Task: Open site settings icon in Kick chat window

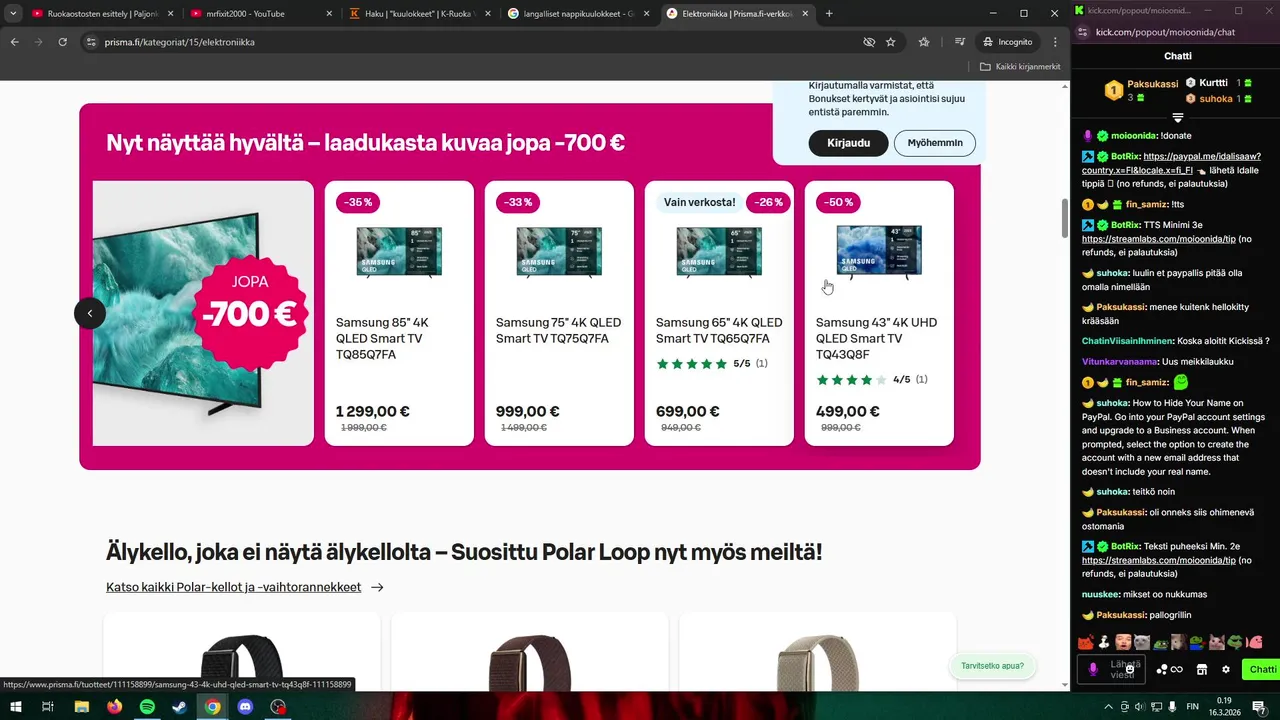Action: pyautogui.click(x=1084, y=32)
